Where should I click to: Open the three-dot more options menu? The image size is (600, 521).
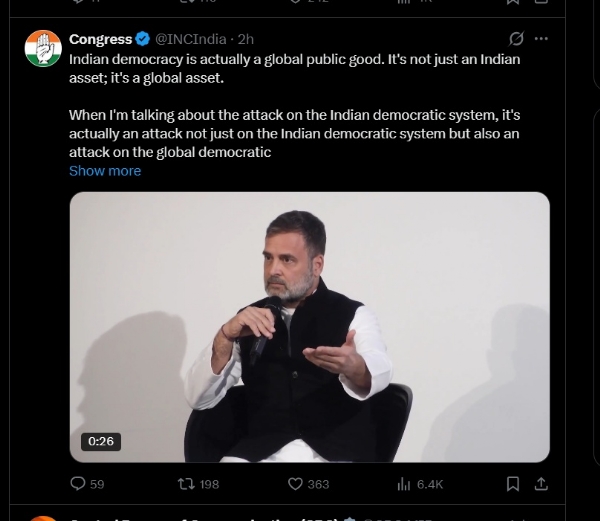tap(541, 39)
